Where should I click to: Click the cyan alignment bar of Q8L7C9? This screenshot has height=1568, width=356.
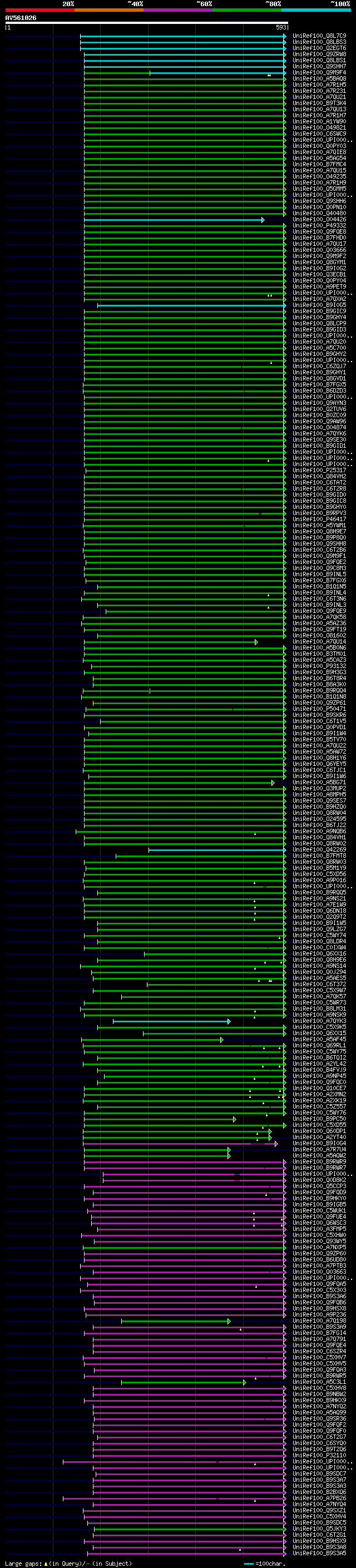[x=182, y=36]
